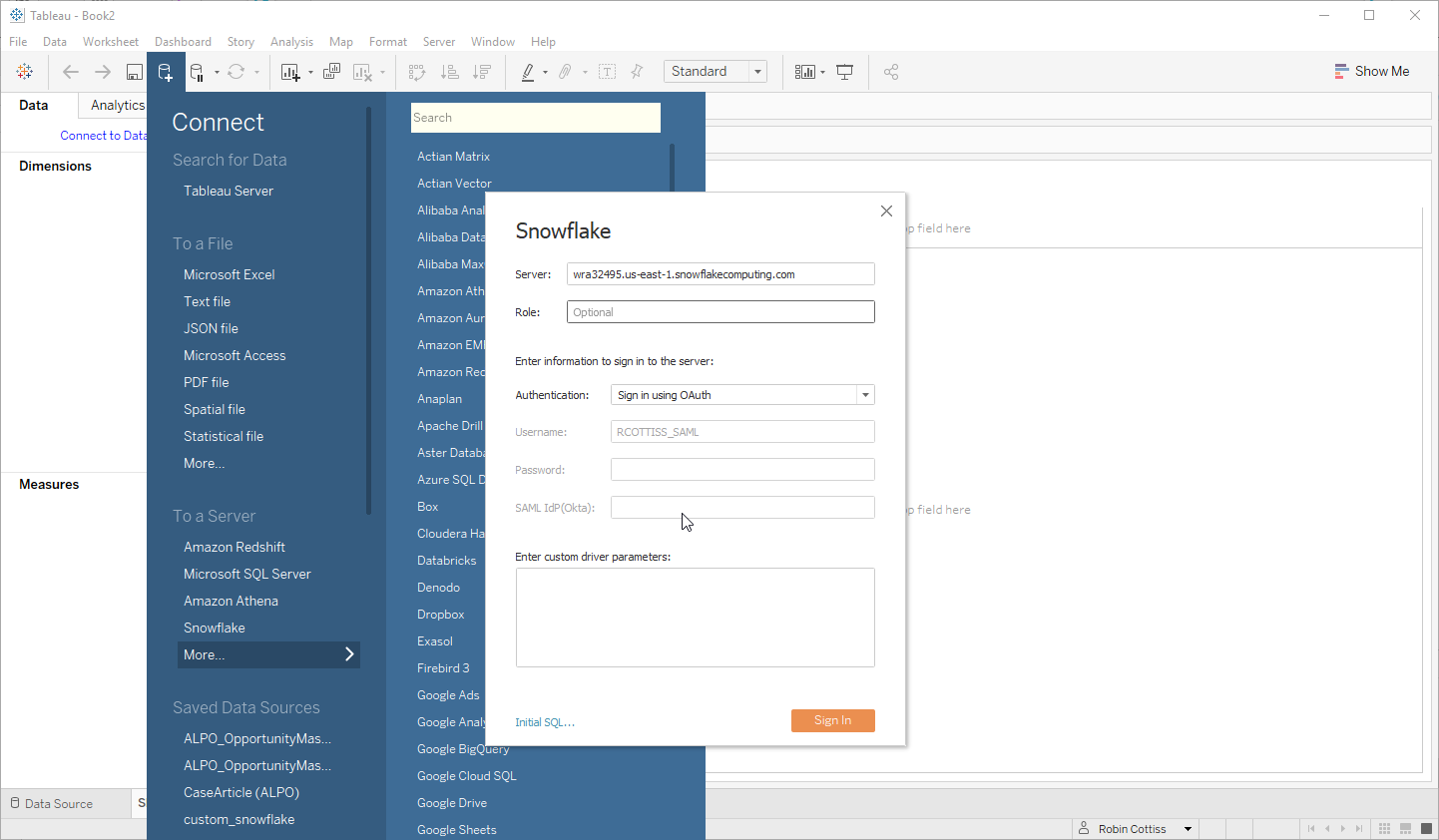Click the Clear Sheet icon
Viewport: 1439px width, 840px height.
(363, 72)
